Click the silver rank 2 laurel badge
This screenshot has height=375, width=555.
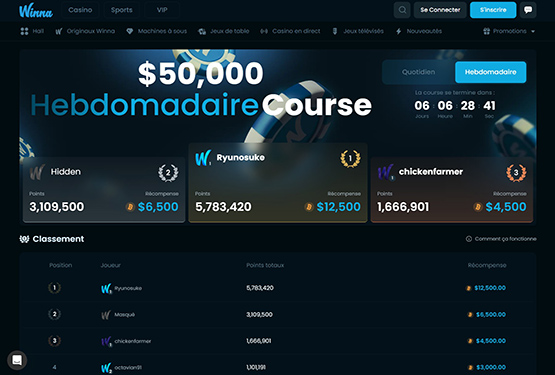pos(168,173)
